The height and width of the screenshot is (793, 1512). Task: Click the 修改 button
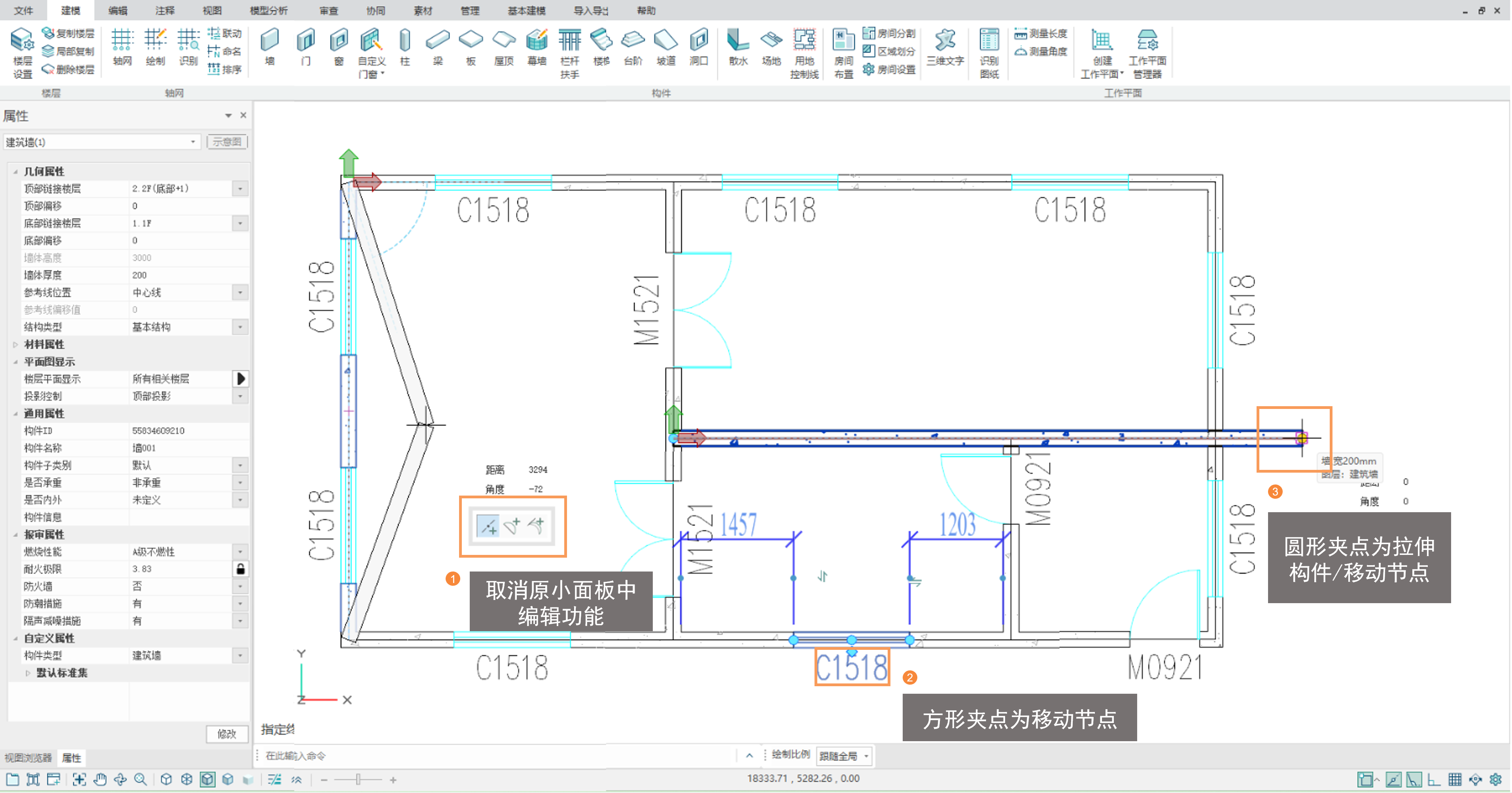[x=227, y=734]
